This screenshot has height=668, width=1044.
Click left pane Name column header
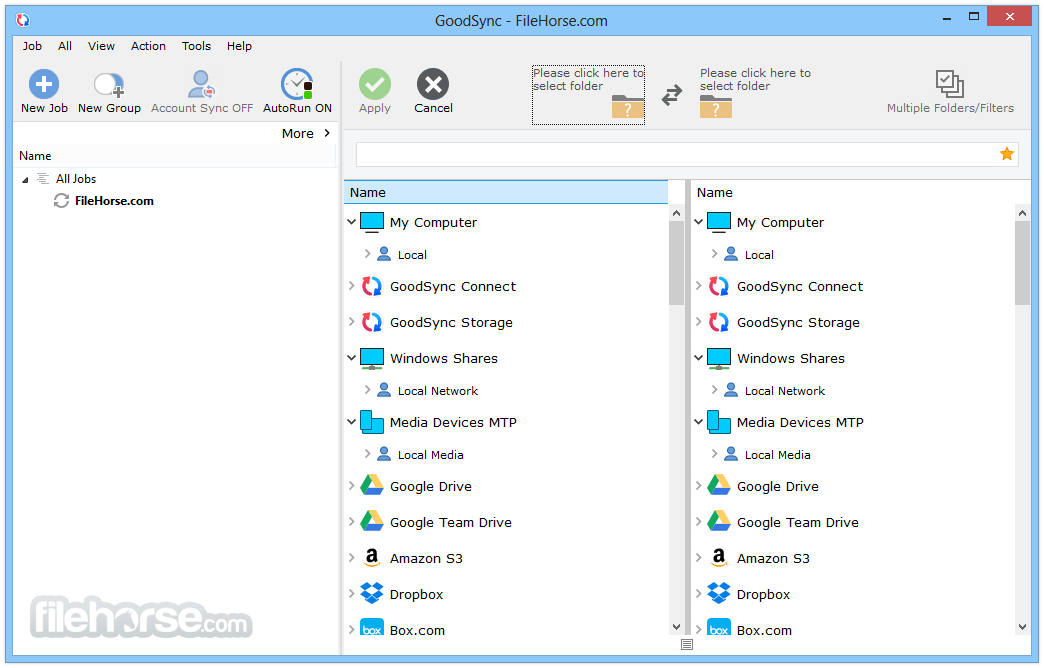coord(505,192)
